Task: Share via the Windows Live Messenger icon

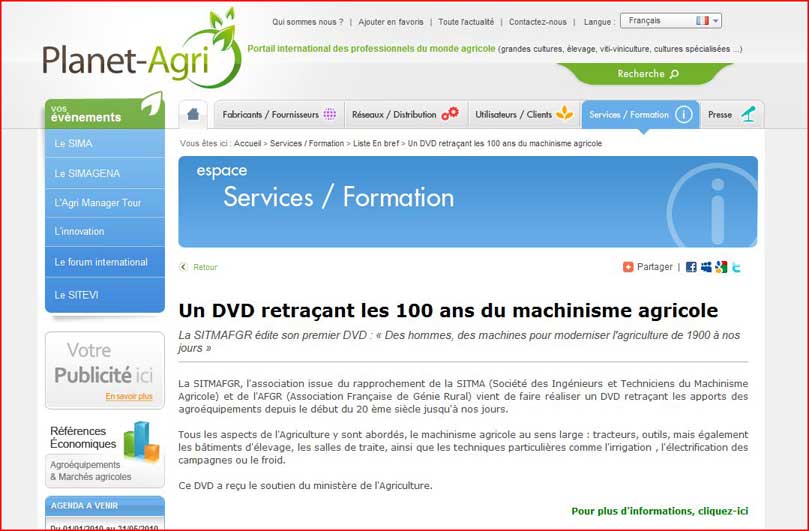Action: point(706,267)
